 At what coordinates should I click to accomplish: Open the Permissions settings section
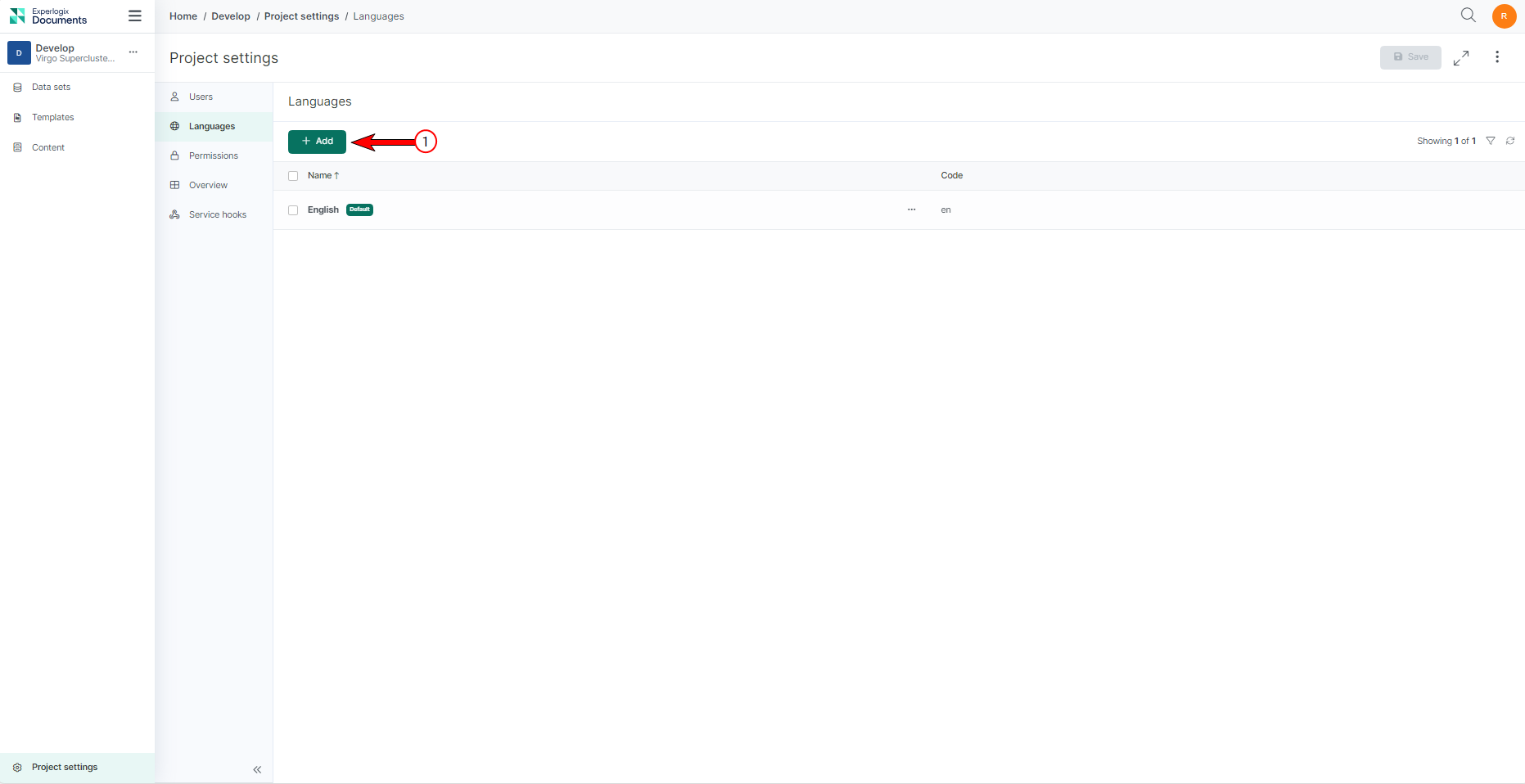pos(213,155)
